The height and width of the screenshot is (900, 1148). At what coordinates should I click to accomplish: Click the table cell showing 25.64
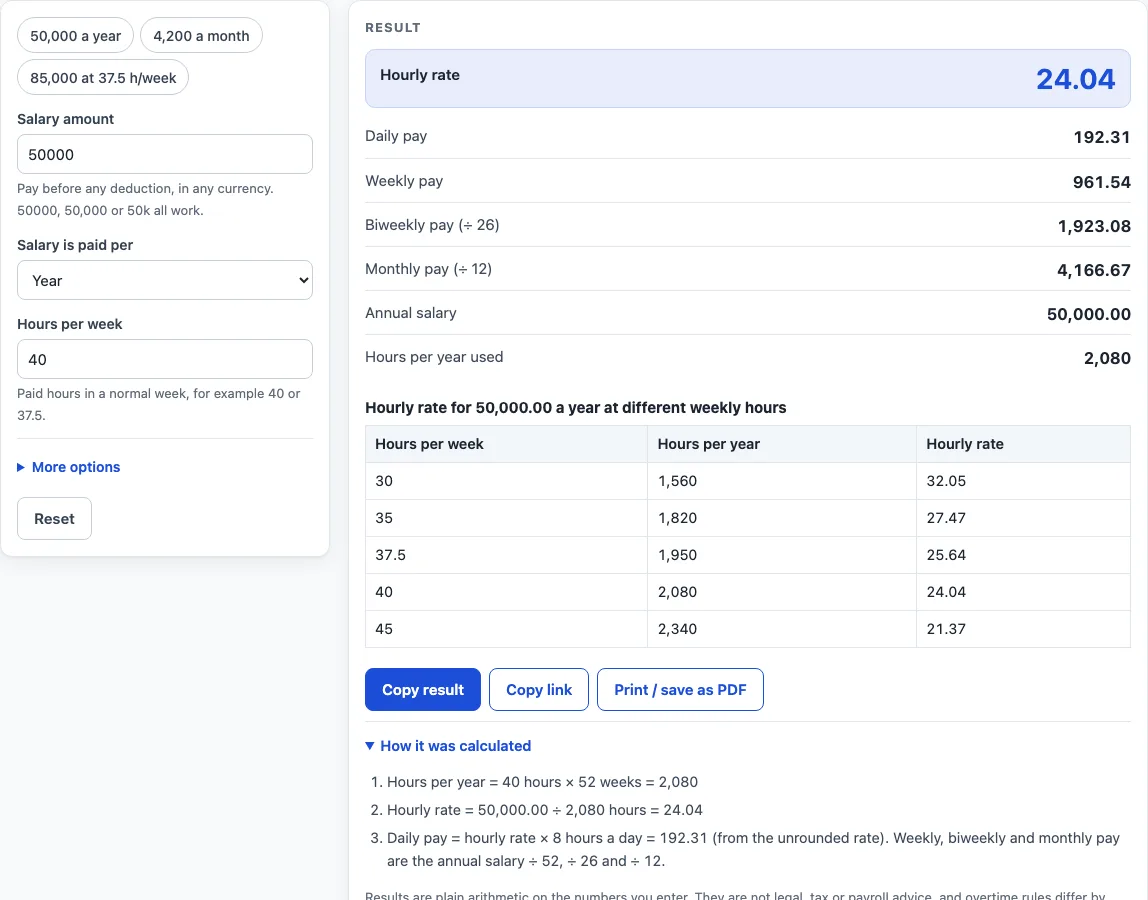[1023, 555]
